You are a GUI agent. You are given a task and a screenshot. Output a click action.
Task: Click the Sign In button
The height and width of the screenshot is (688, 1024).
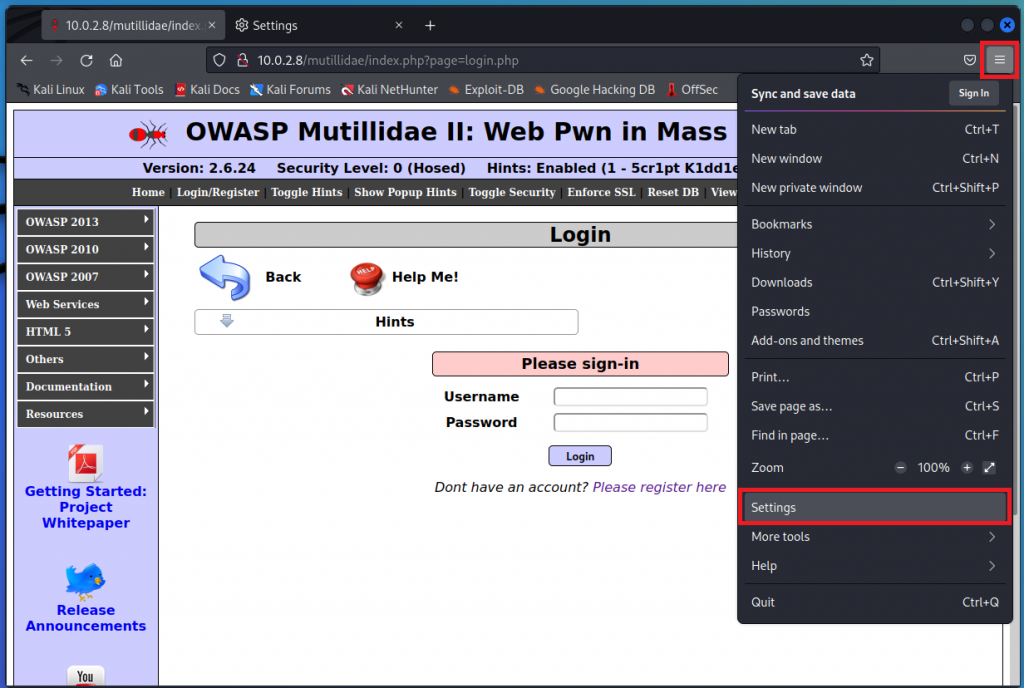click(x=973, y=93)
